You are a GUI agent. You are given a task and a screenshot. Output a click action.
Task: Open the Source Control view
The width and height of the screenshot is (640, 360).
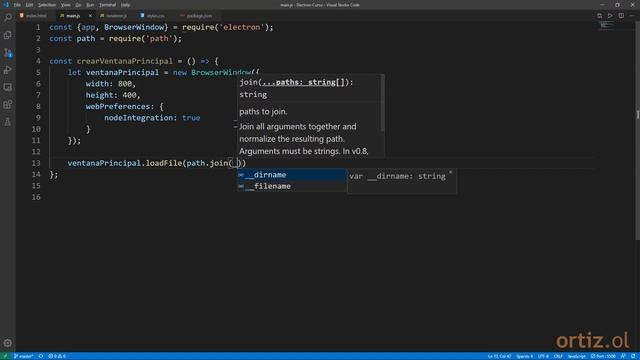(8, 53)
